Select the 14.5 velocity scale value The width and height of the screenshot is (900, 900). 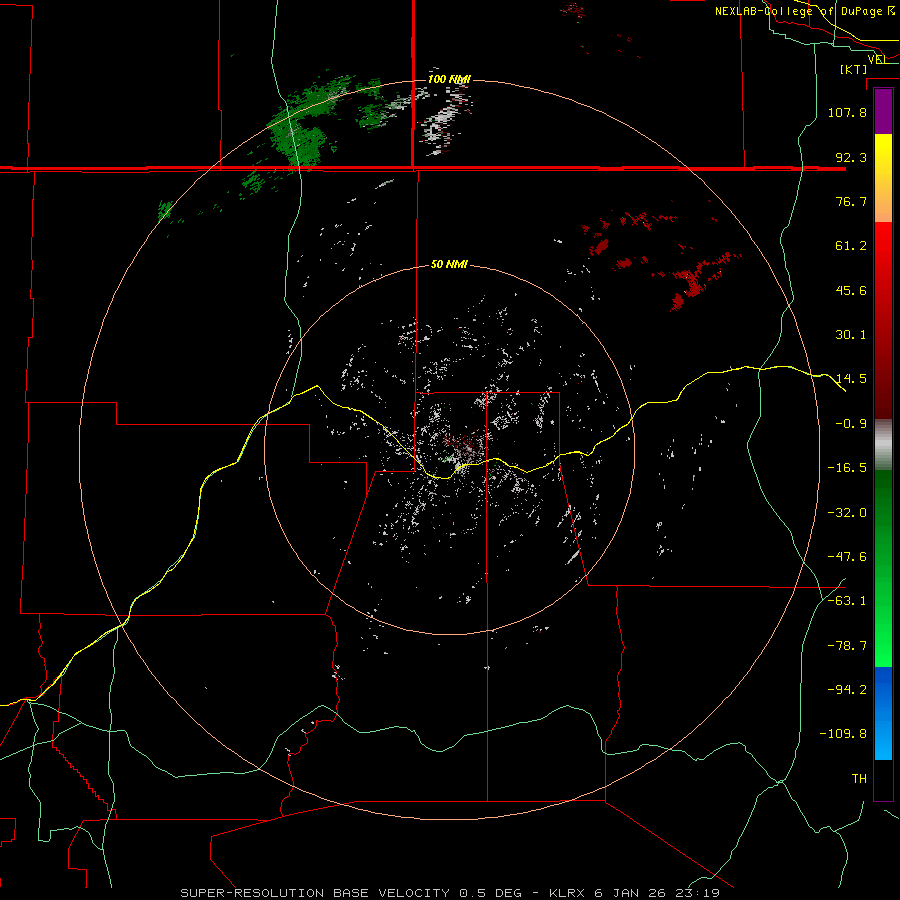[x=851, y=379]
